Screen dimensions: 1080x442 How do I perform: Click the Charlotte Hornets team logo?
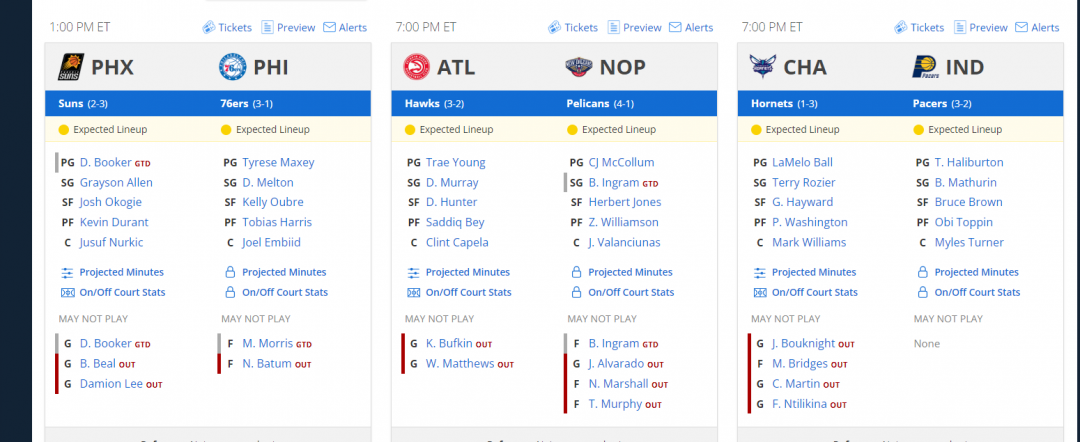(762, 67)
